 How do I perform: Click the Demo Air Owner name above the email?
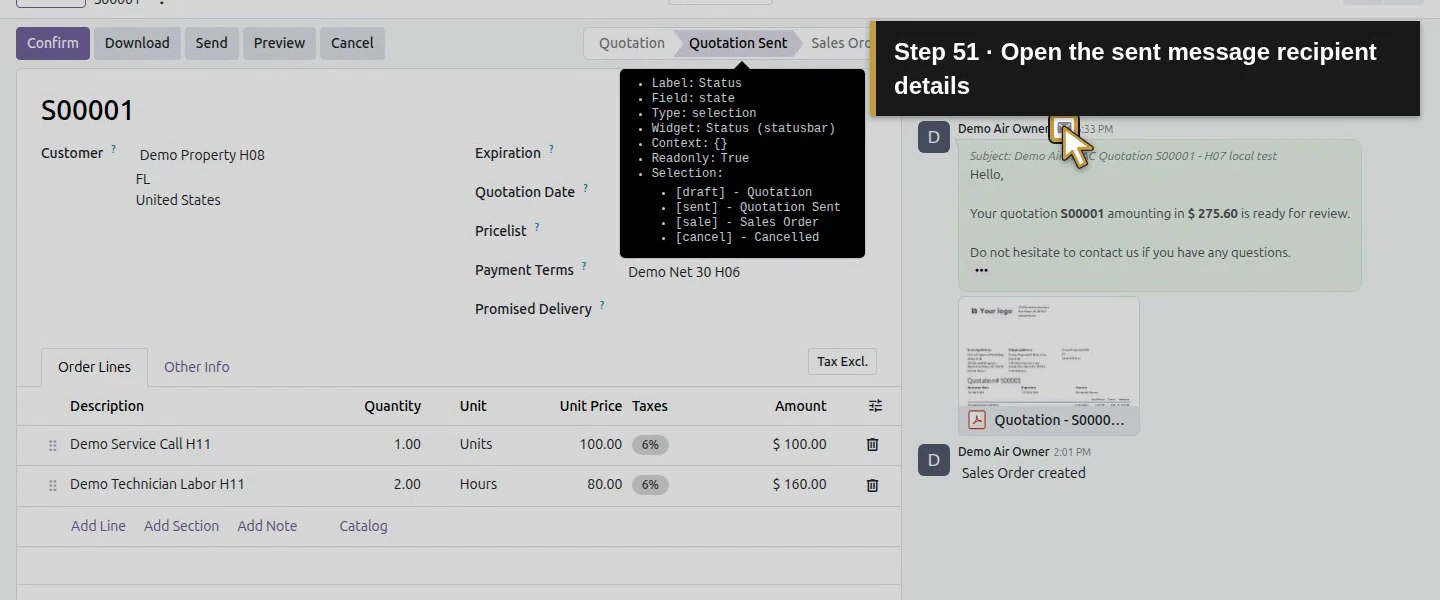[x=1003, y=129]
